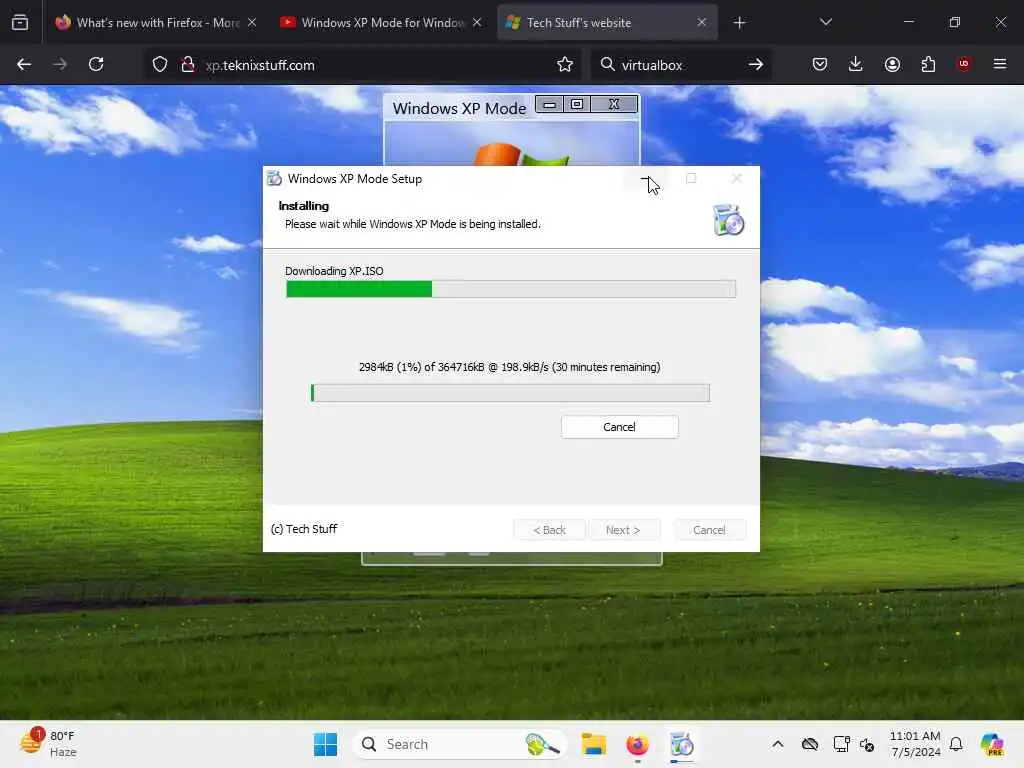Screen dimensions: 1024x768
Task: Open tracking protection shield icon
Action: (160, 65)
